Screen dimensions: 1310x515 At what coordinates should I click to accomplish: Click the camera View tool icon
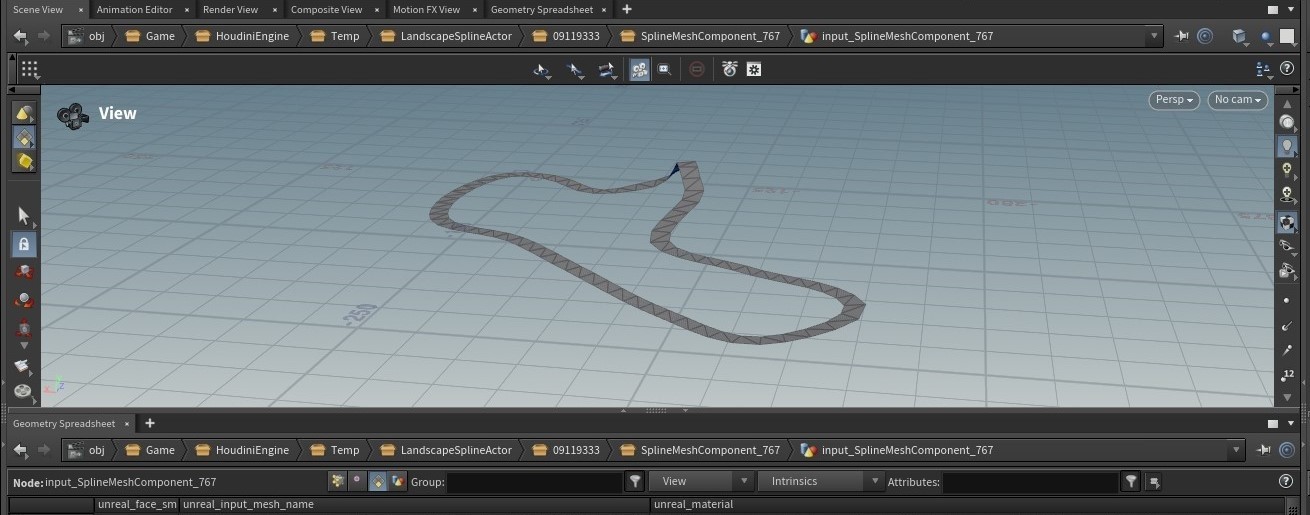71,115
